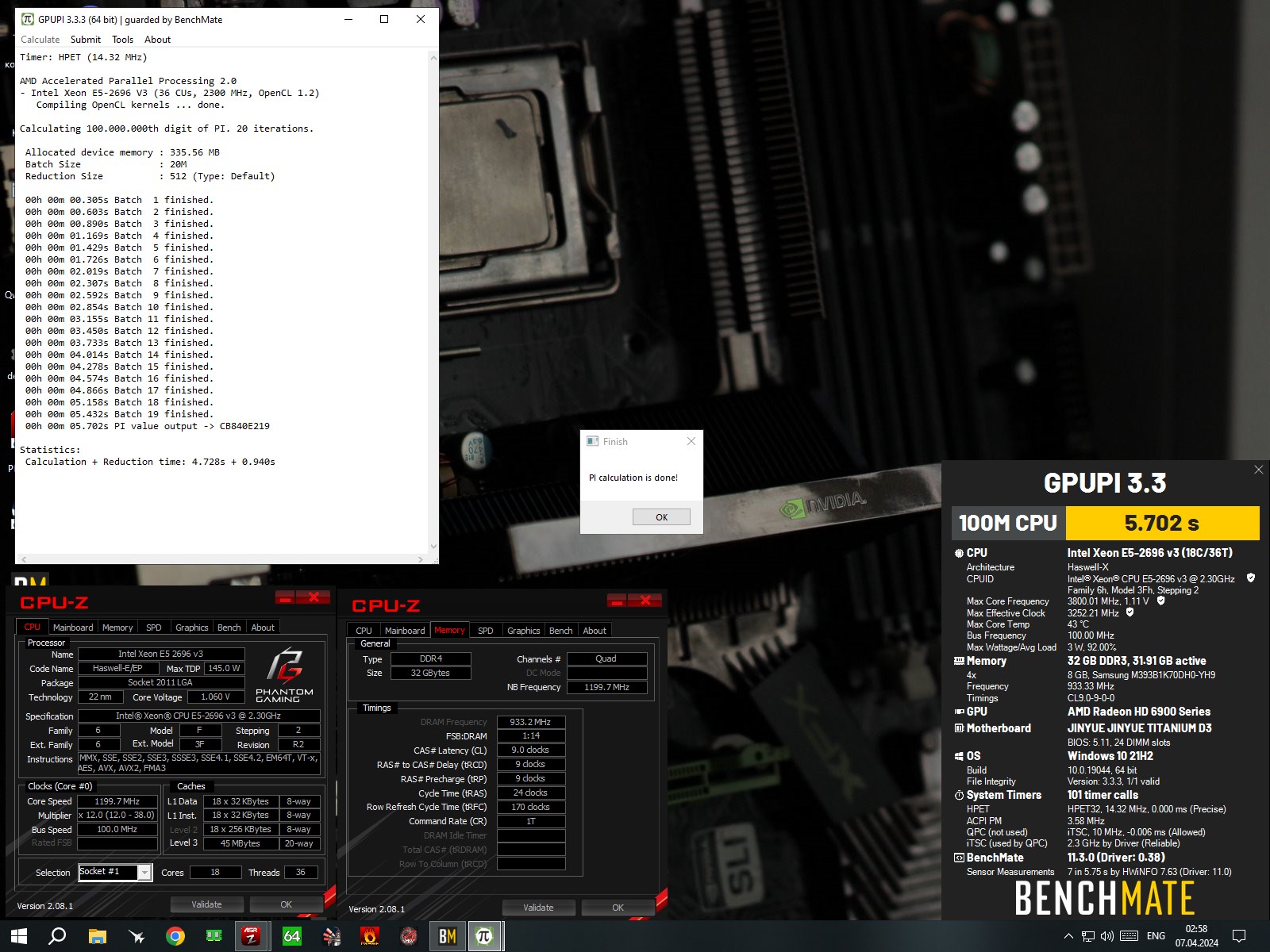Click the Memory module icon in BenchMate panel
Screen dimensions: 1270x952
(959, 661)
